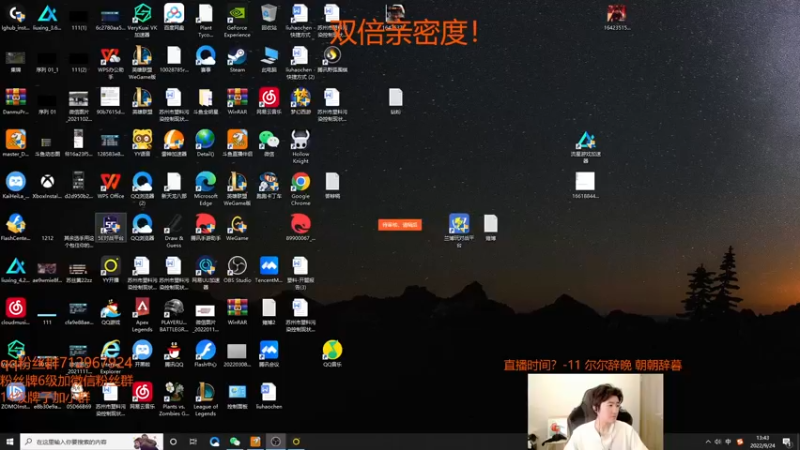Select the Recycle Bin icon
This screenshot has height=450, width=800.
click(269, 17)
